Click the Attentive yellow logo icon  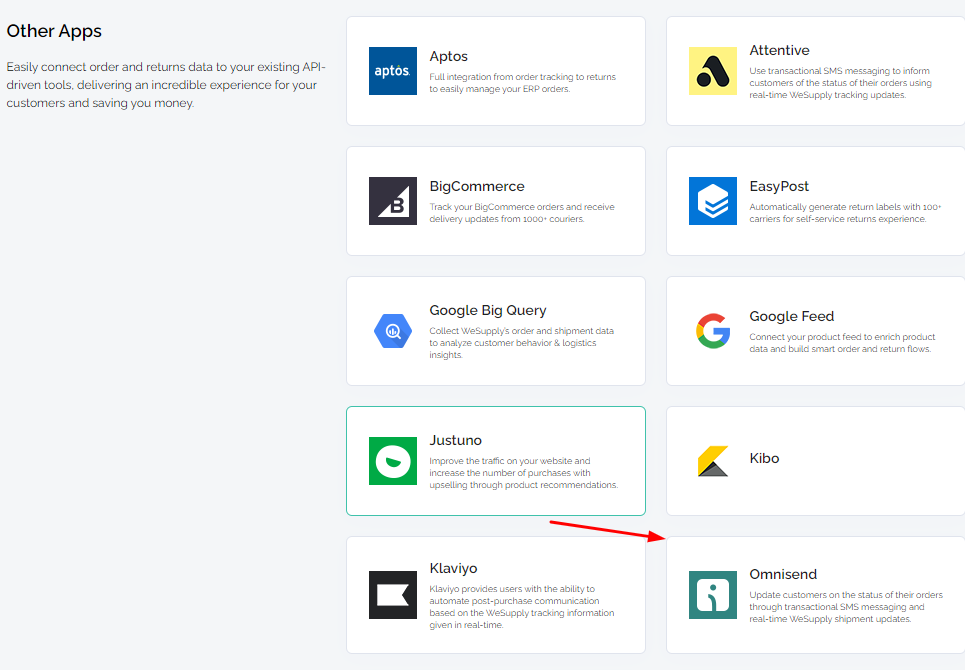(713, 71)
